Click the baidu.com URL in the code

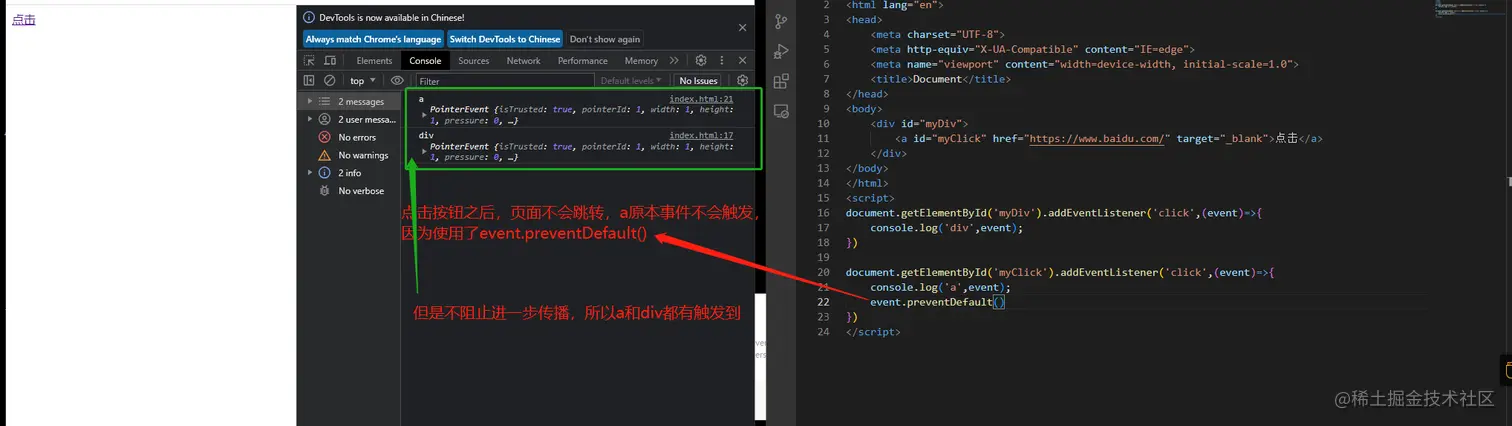point(1097,139)
